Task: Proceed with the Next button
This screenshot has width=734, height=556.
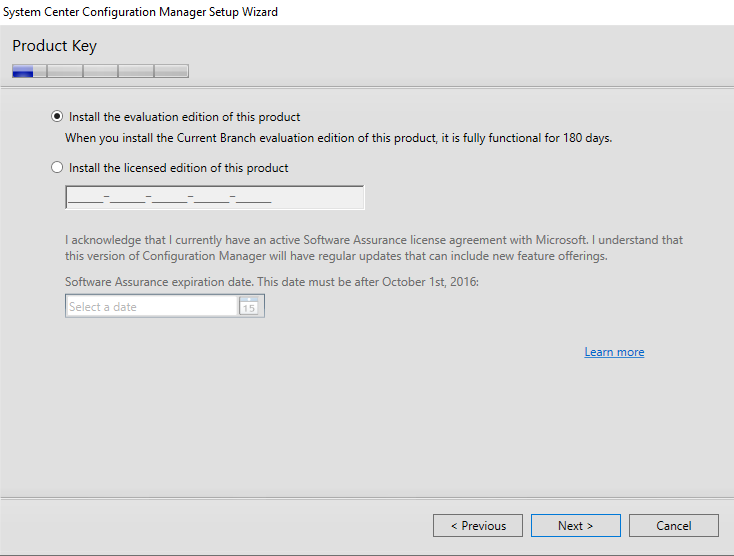Action: tap(576, 526)
